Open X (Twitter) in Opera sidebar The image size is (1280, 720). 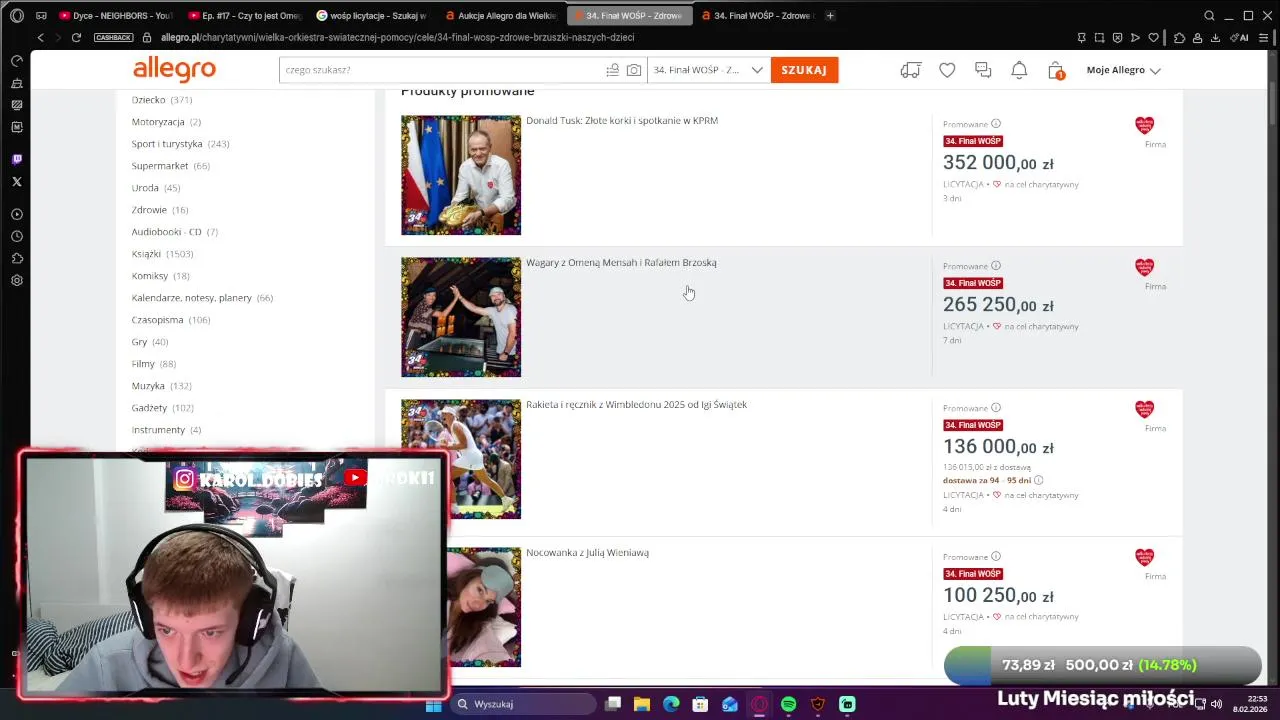pos(17,181)
